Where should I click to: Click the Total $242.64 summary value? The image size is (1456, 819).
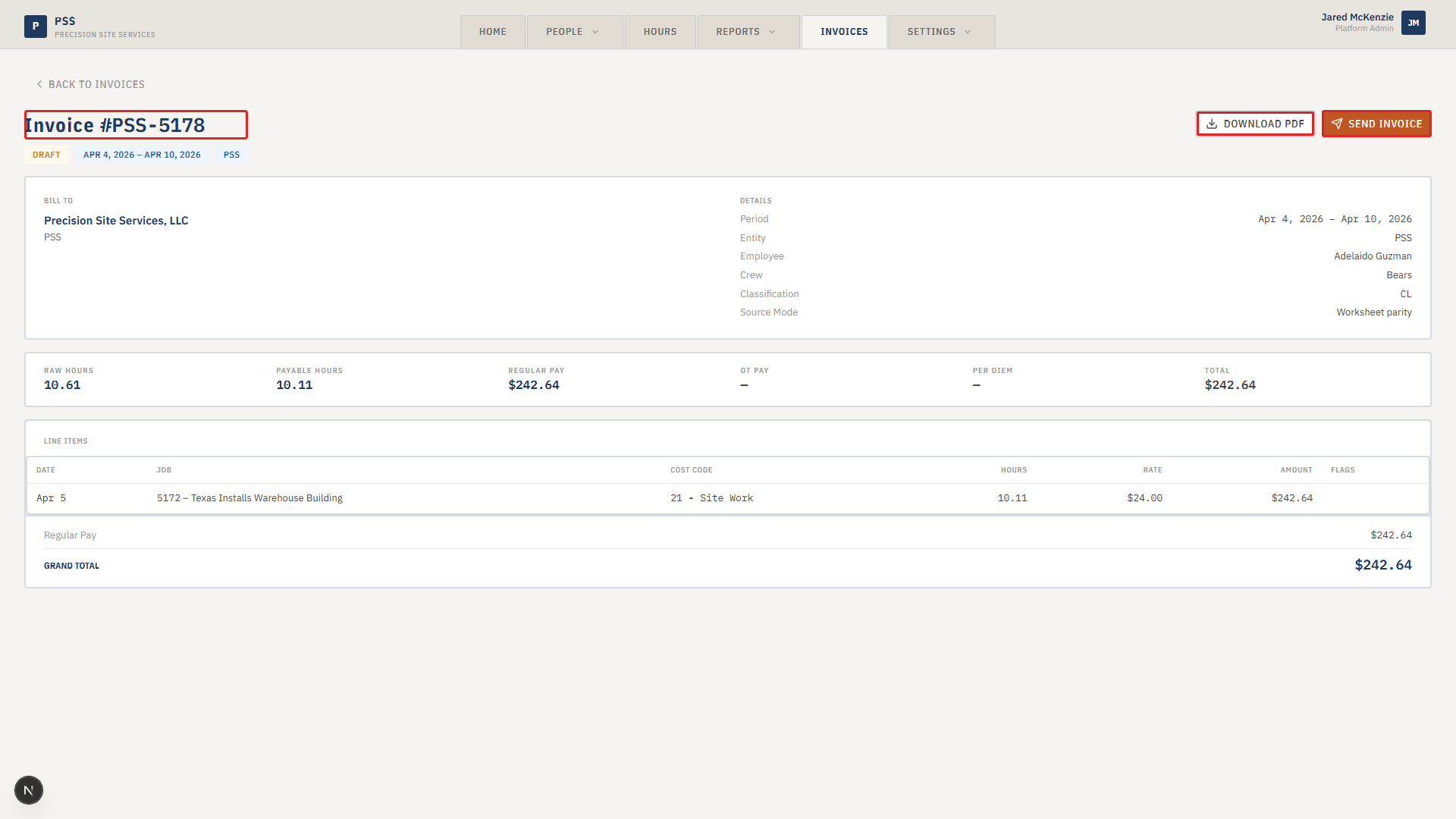pos(1230,385)
